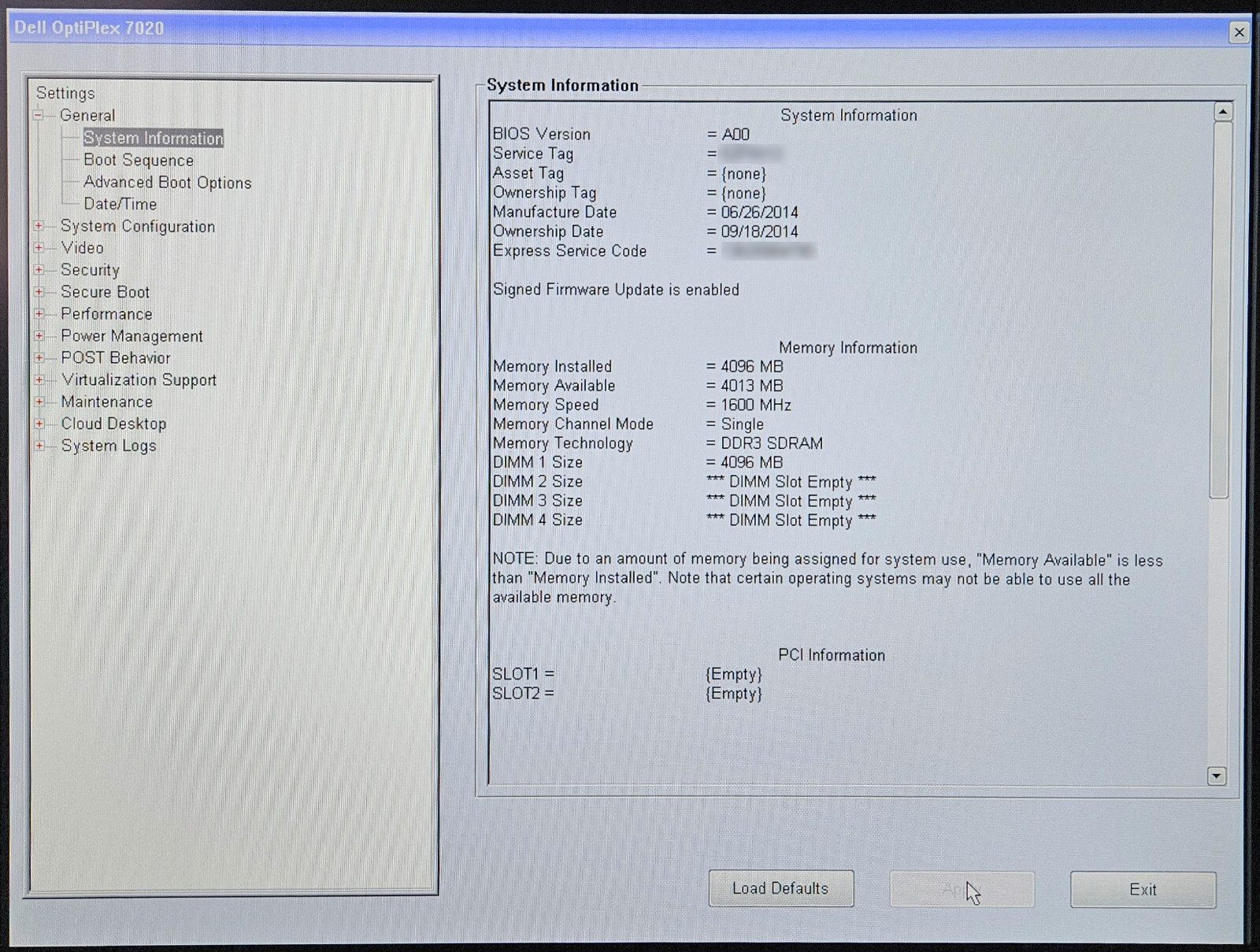
Task: Click the Memory Channel Mode Single value
Action: 743,424
